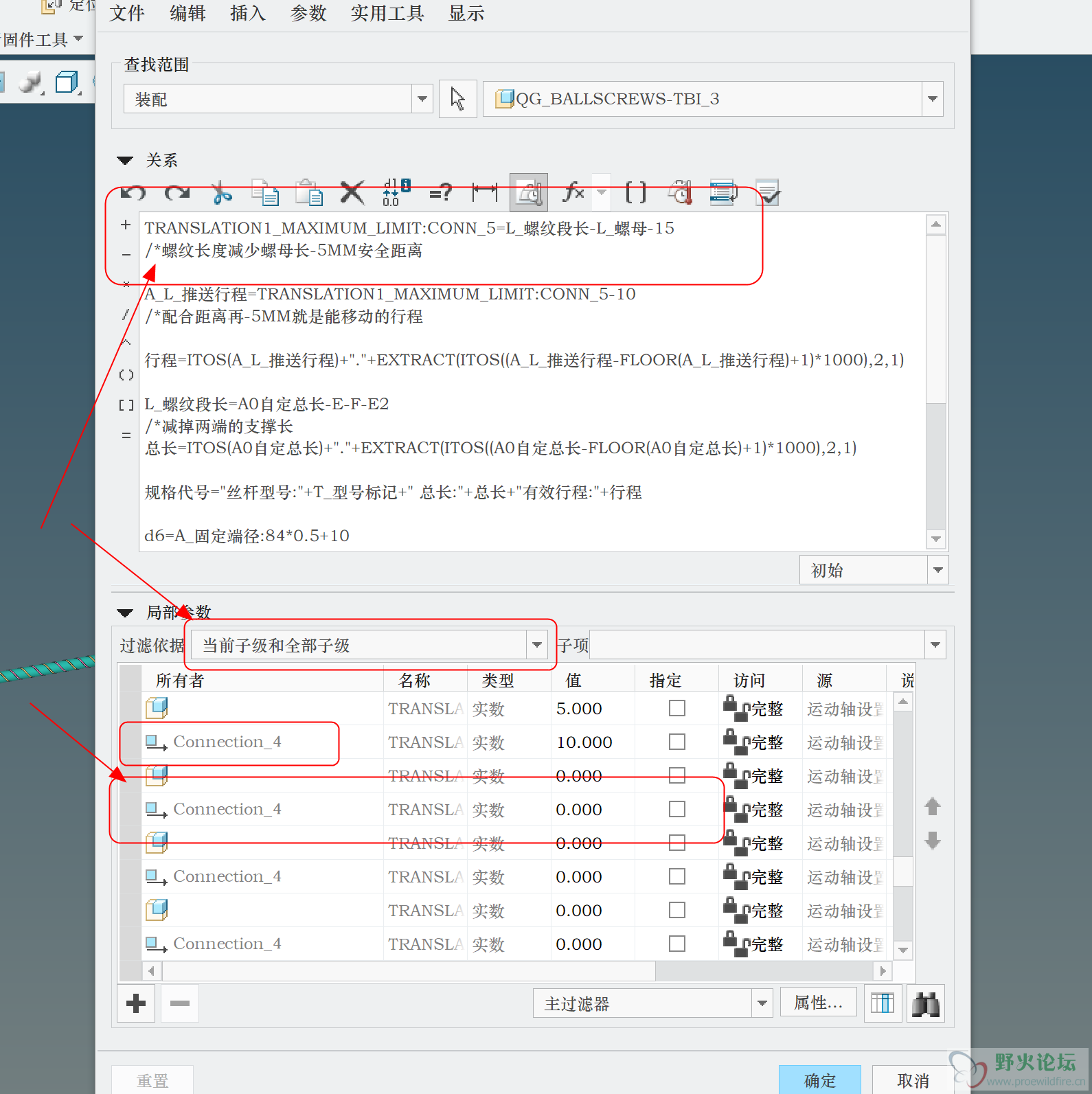Open the 显示 menu
The height and width of the screenshot is (1094, 1092).
(x=466, y=13)
